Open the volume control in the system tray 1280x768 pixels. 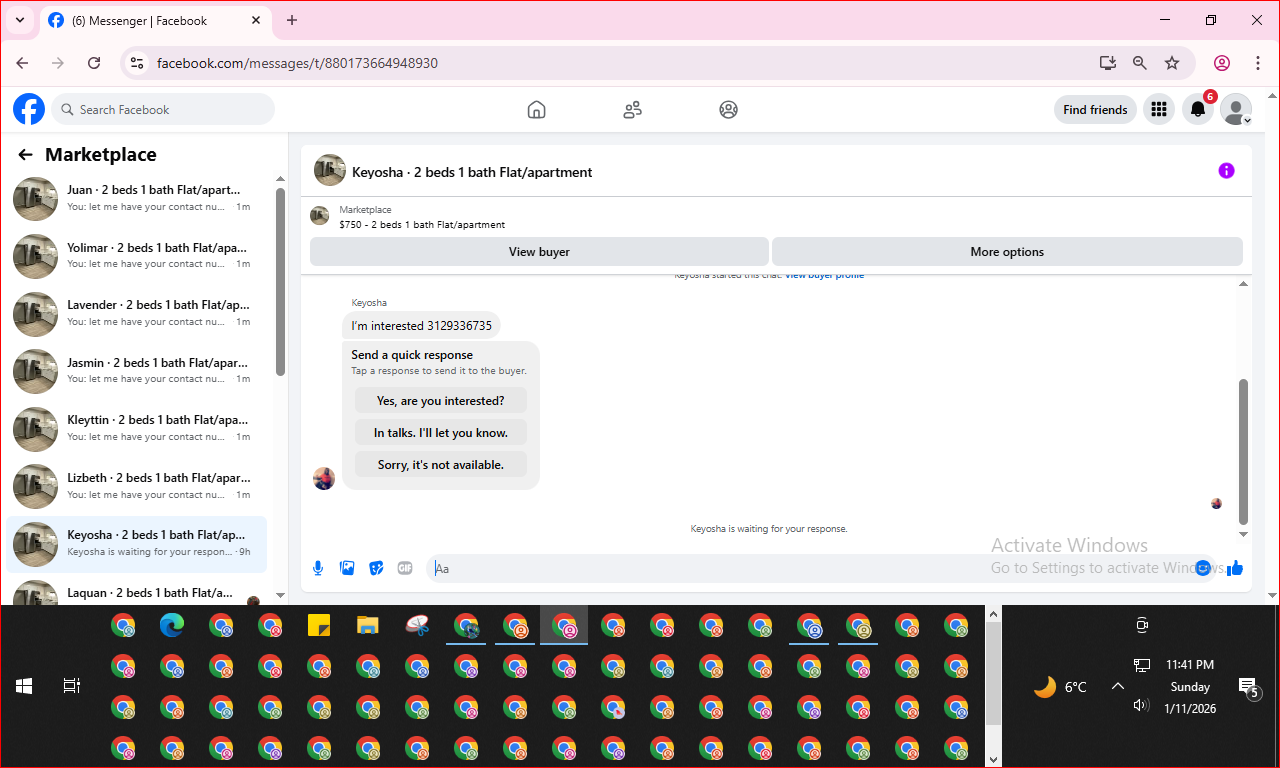1141,706
